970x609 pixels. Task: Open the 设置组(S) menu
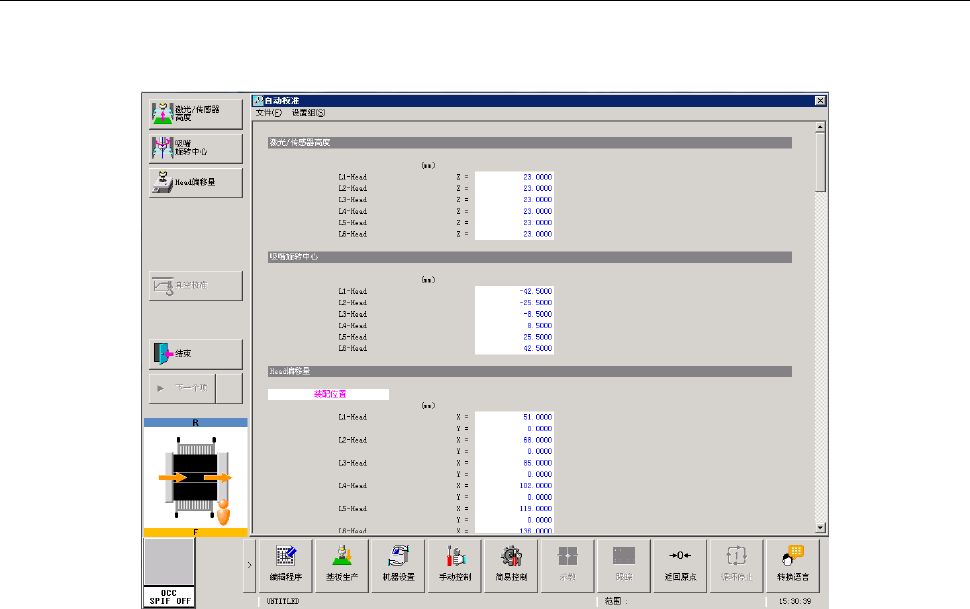pos(308,113)
